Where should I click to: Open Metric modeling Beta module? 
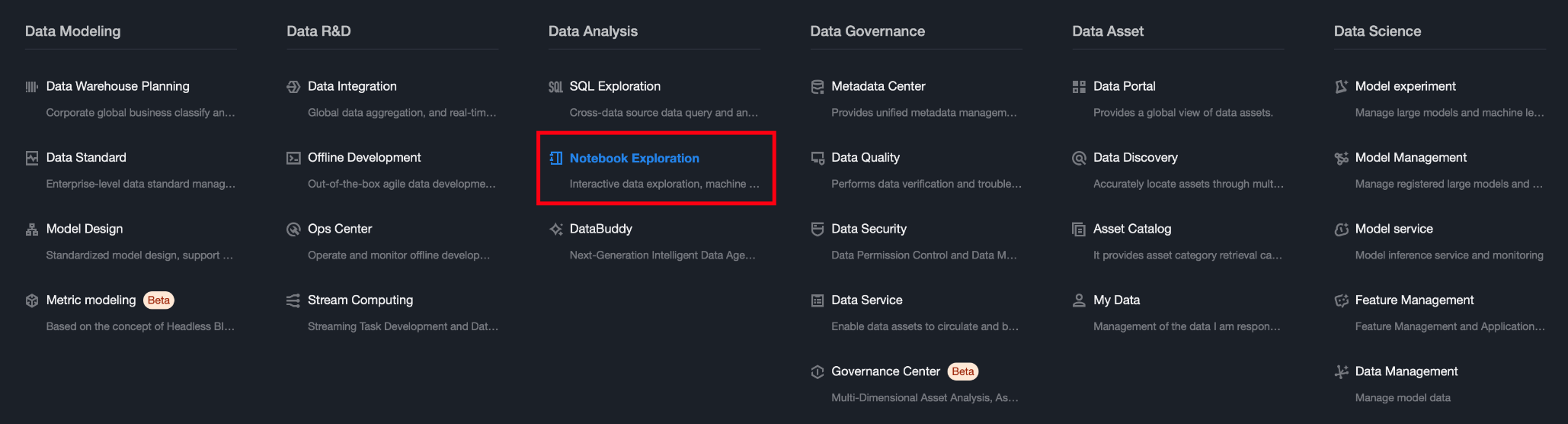coord(91,300)
